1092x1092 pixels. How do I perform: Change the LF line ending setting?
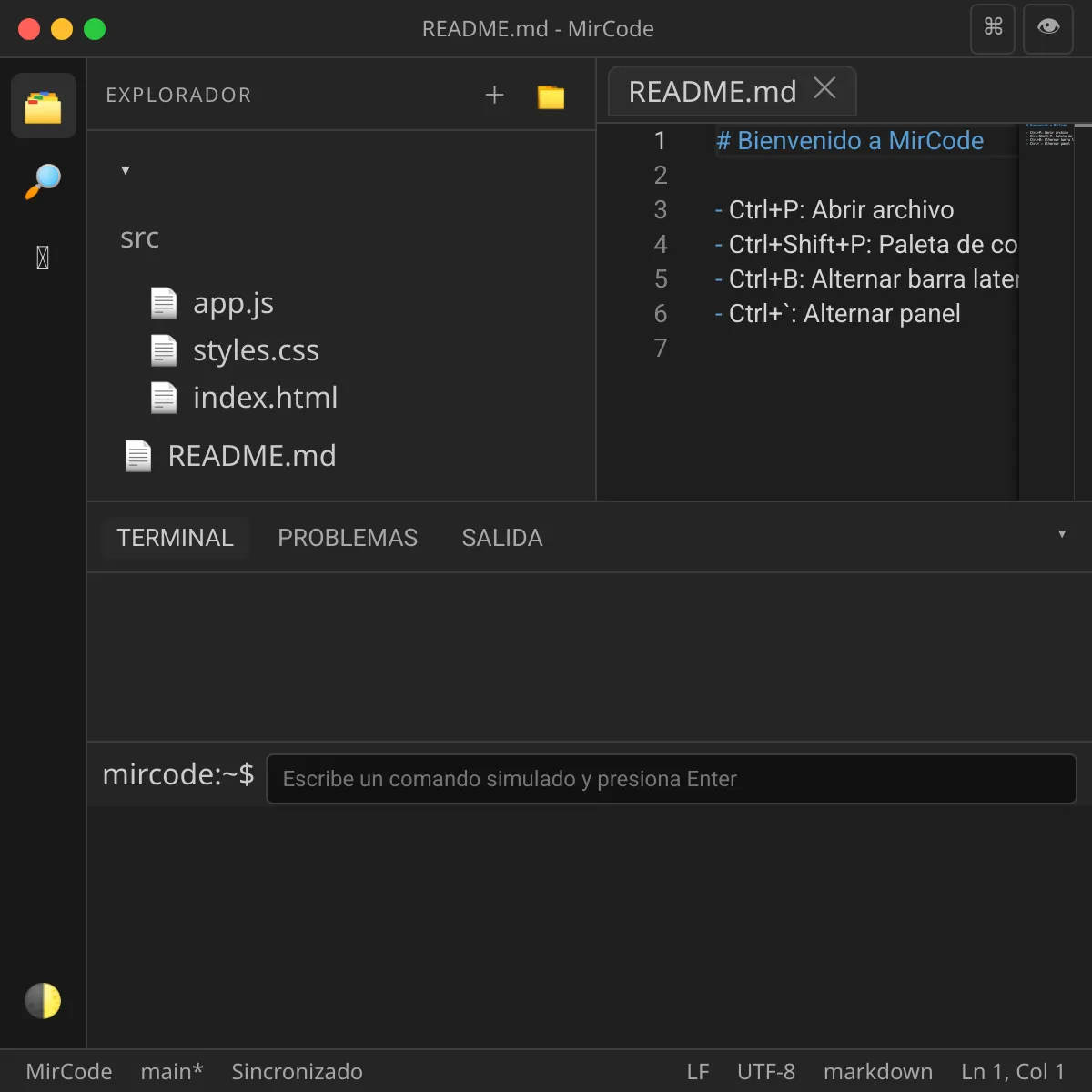coord(698,1072)
